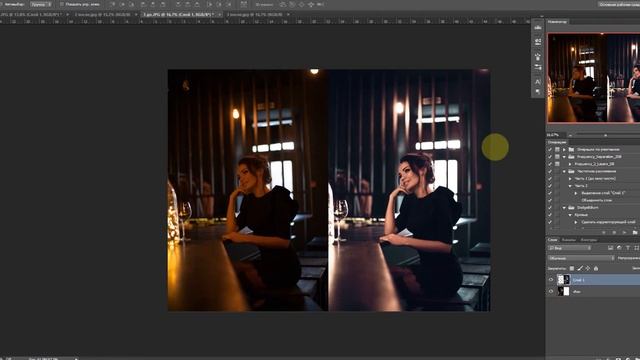Toggle Показать упр. элем. checkbox
This screenshot has width=640, height=360.
(62, 4)
